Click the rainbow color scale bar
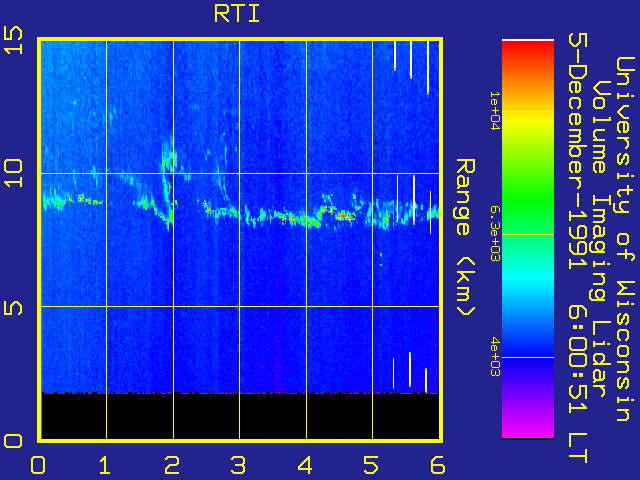 tap(528, 239)
